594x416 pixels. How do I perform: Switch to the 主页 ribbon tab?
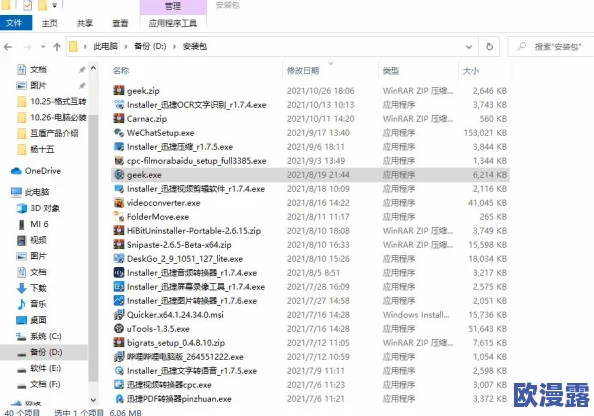50,23
